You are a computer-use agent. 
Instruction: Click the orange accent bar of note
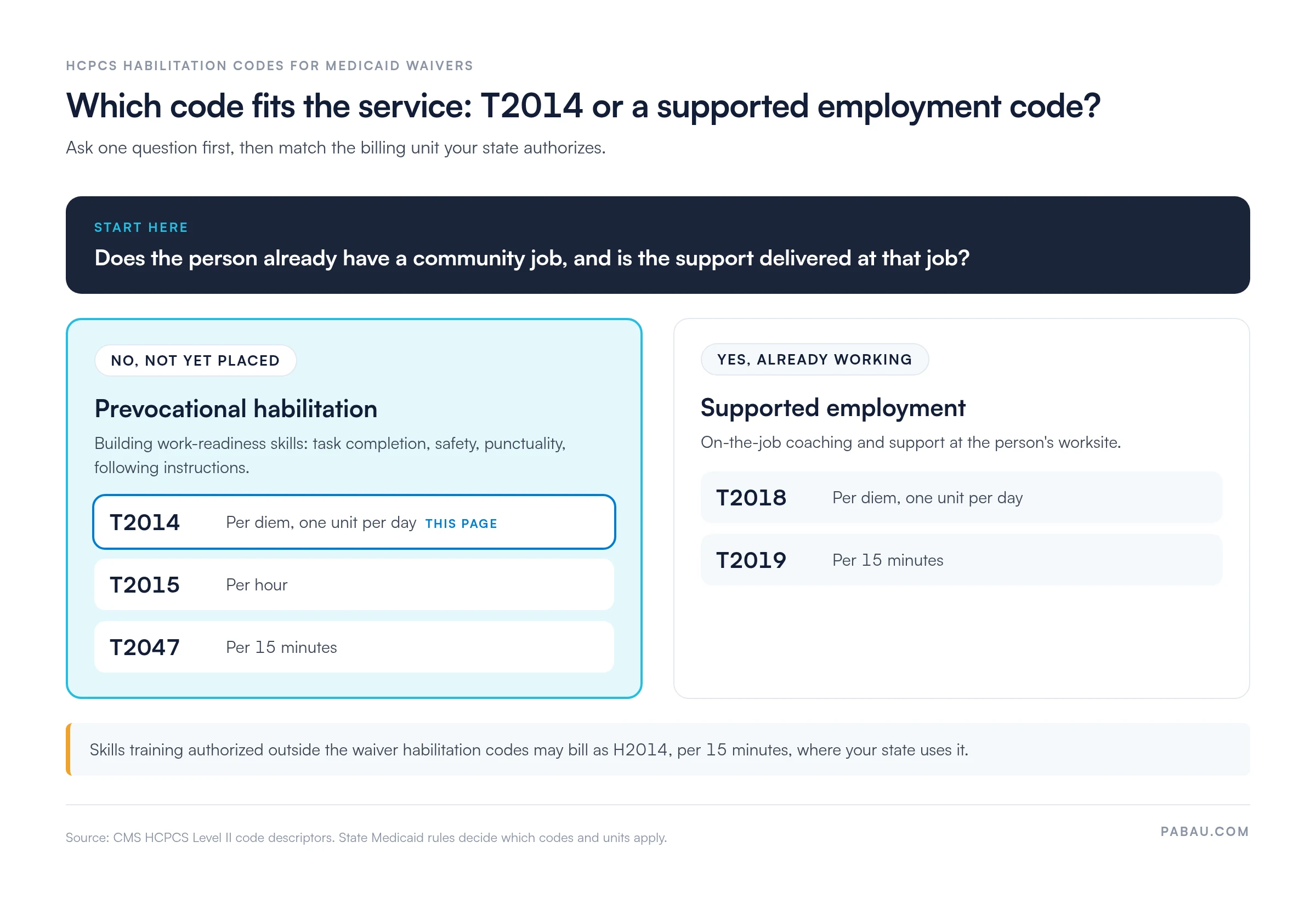69,749
